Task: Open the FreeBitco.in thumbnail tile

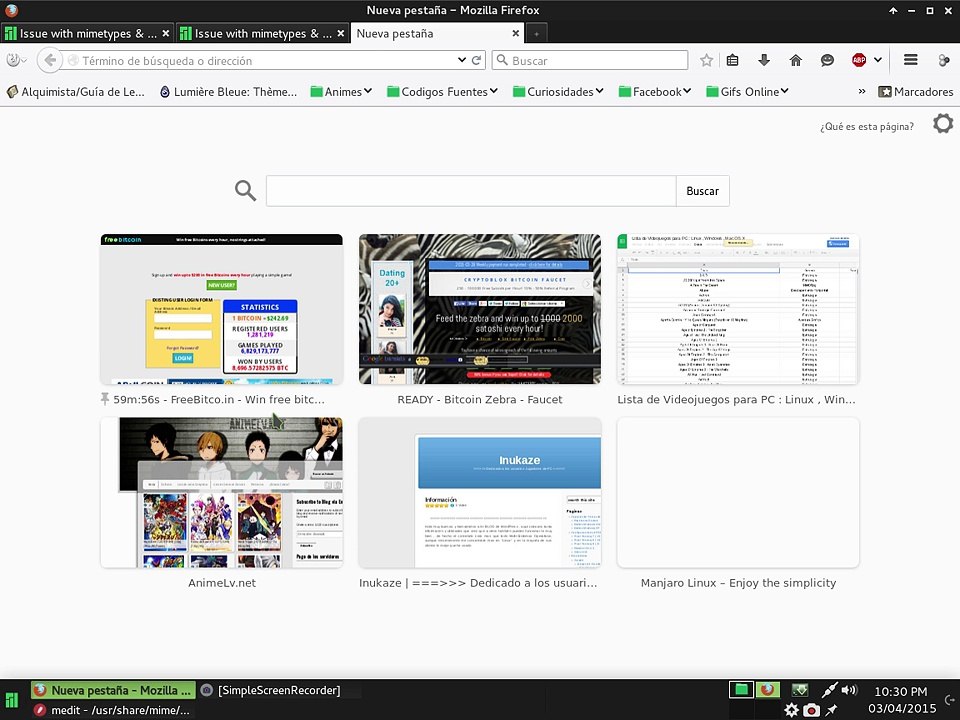Action: [222, 309]
